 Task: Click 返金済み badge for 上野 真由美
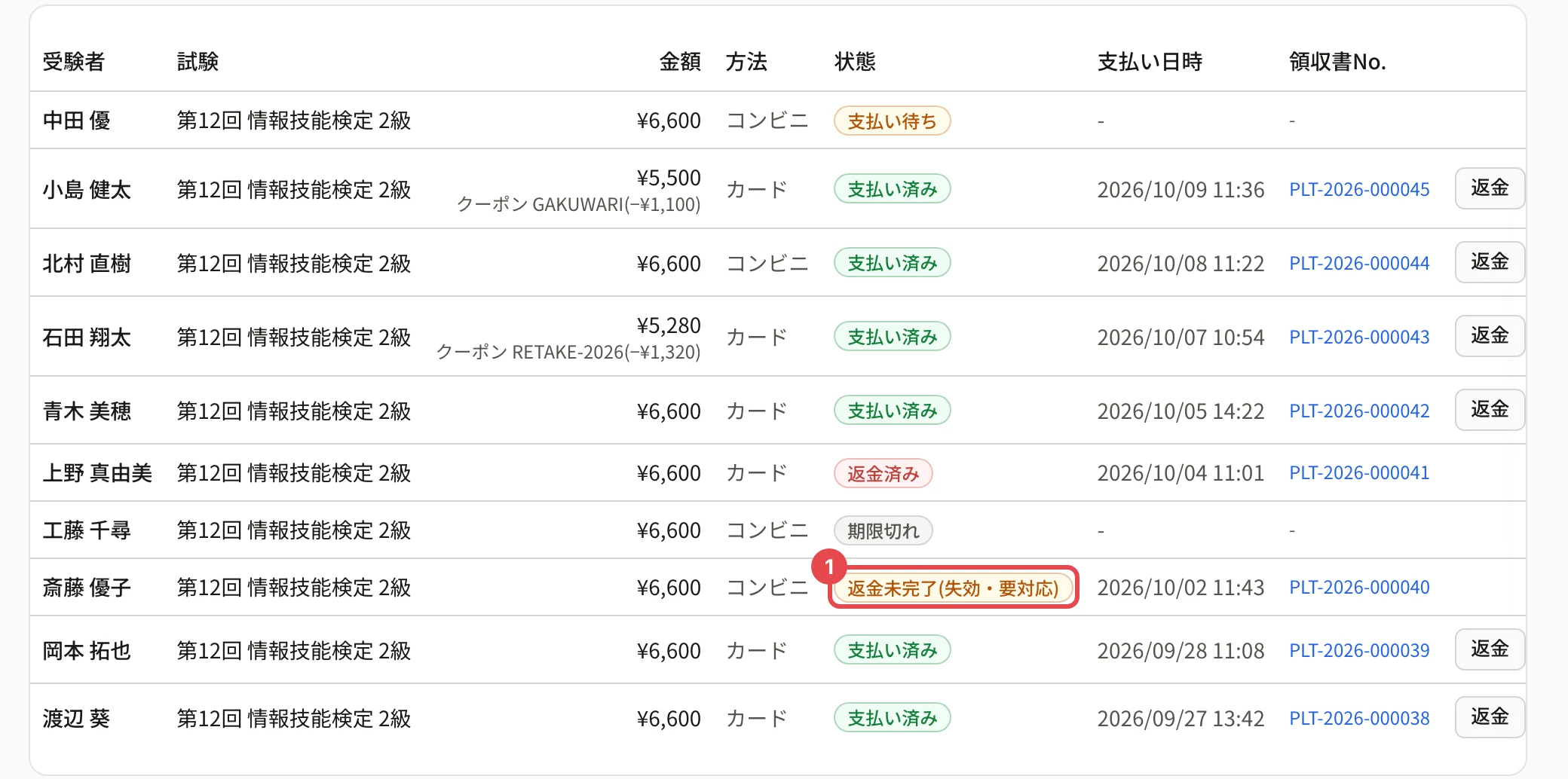click(883, 473)
